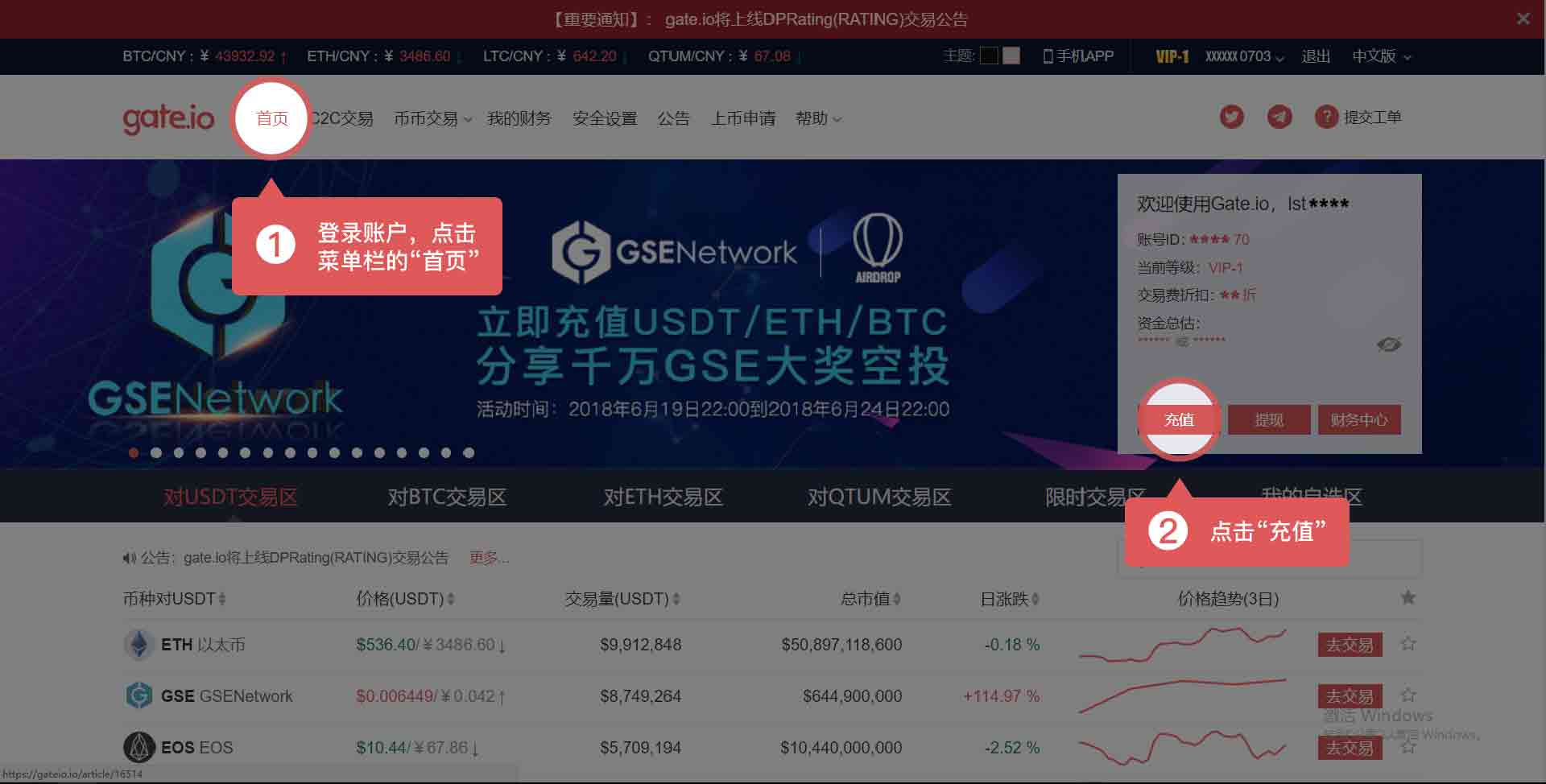Screen dimensions: 1546x784
Task: Favorite GSE with its star icon
Action: 1408,695
